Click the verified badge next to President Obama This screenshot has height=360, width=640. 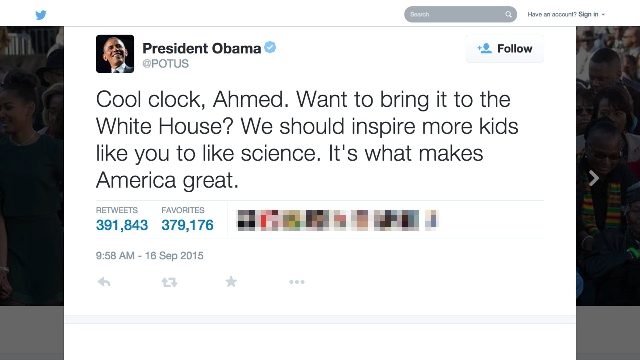click(x=270, y=47)
